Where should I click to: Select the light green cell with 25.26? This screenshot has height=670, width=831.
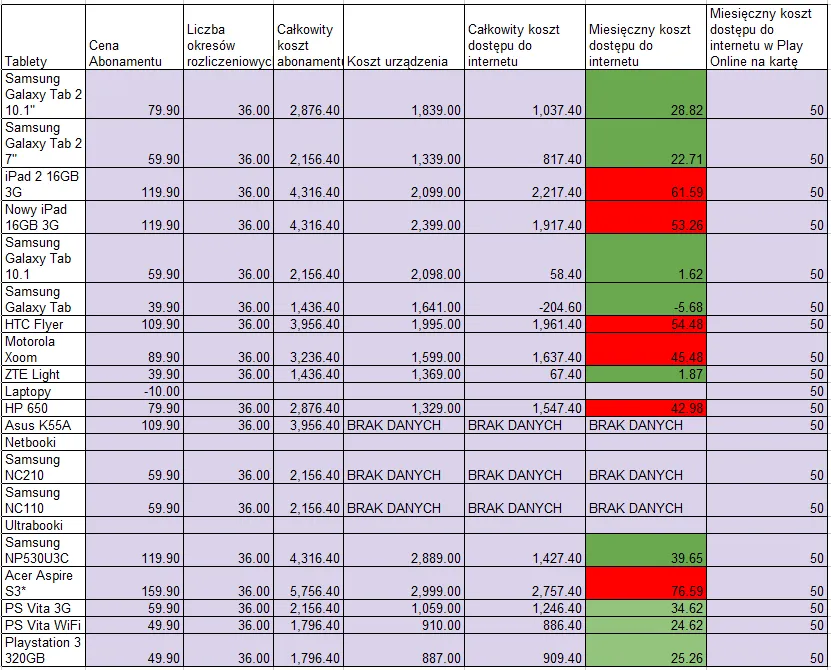click(646, 650)
